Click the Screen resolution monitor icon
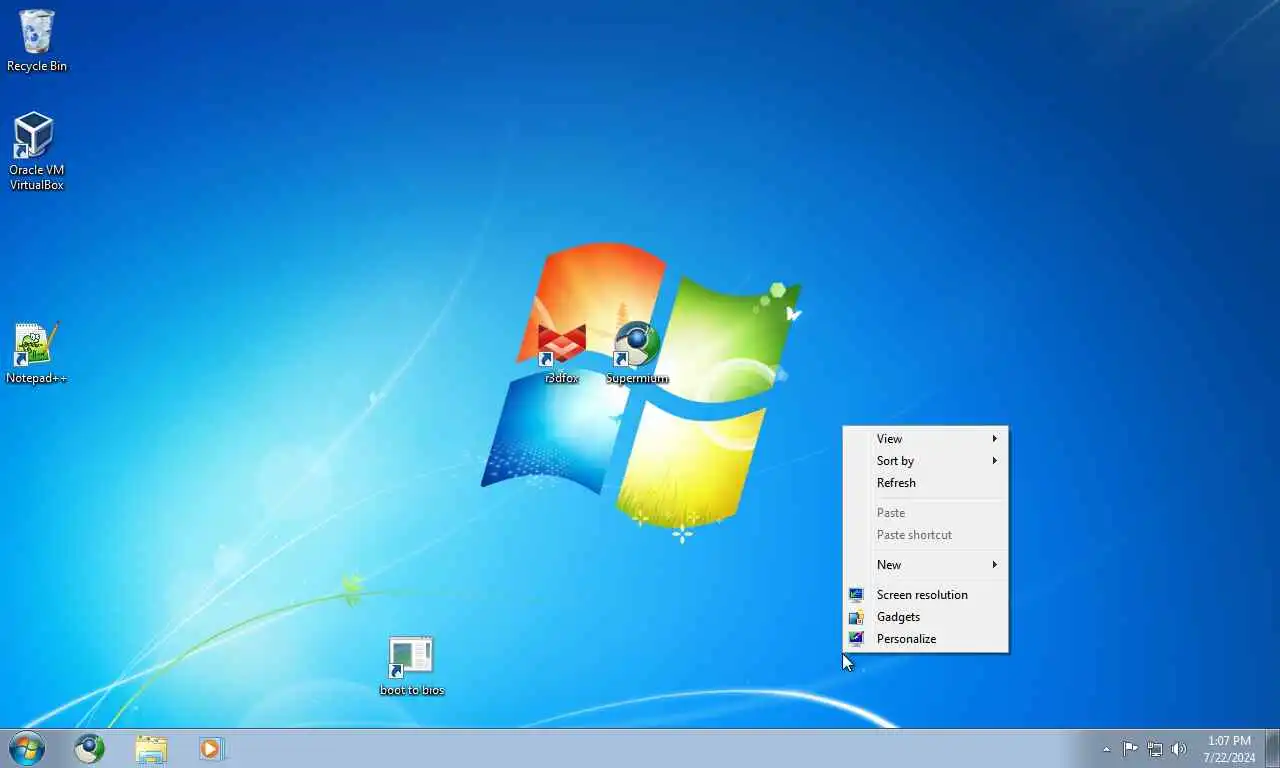The image size is (1280, 768). pyautogui.click(x=856, y=595)
